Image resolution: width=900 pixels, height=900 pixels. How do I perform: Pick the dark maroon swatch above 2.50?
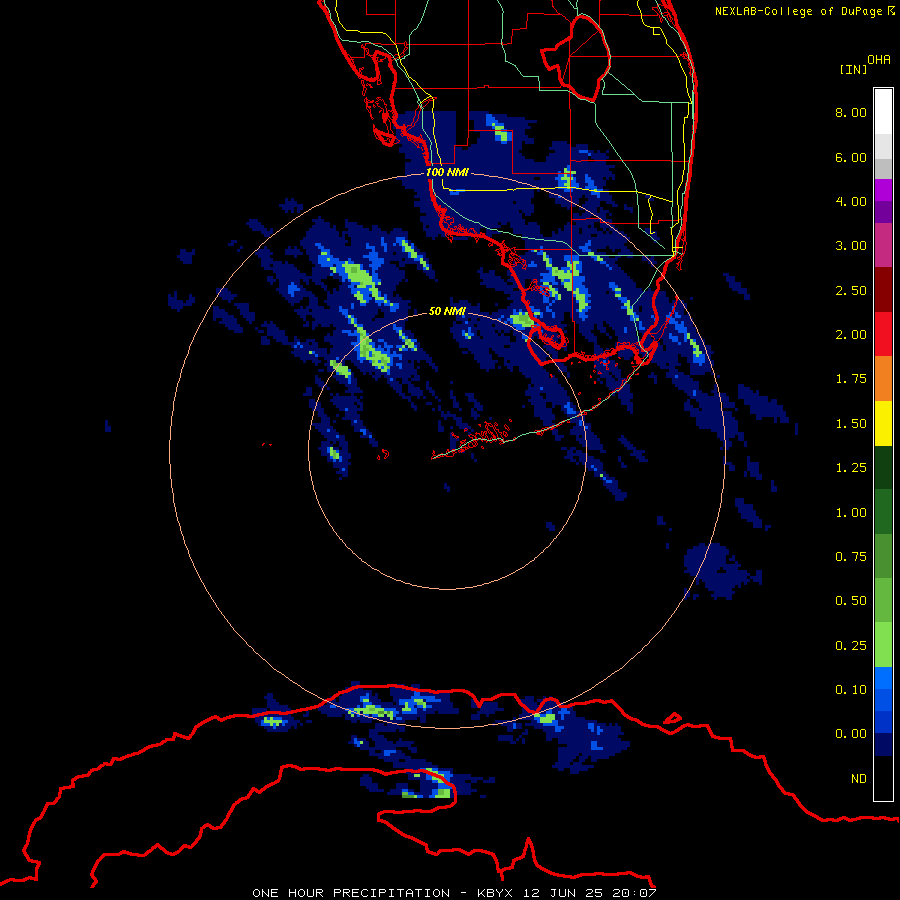pos(883,290)
